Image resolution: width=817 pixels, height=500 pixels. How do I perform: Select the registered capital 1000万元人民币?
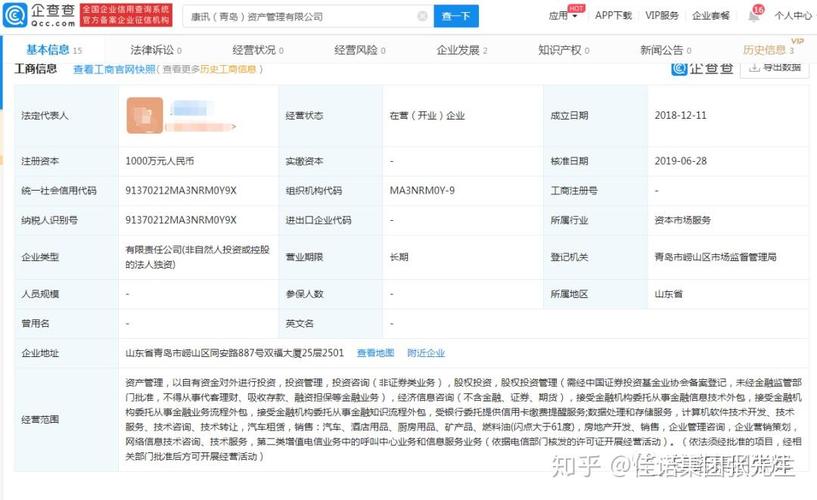tap(159, 161)
